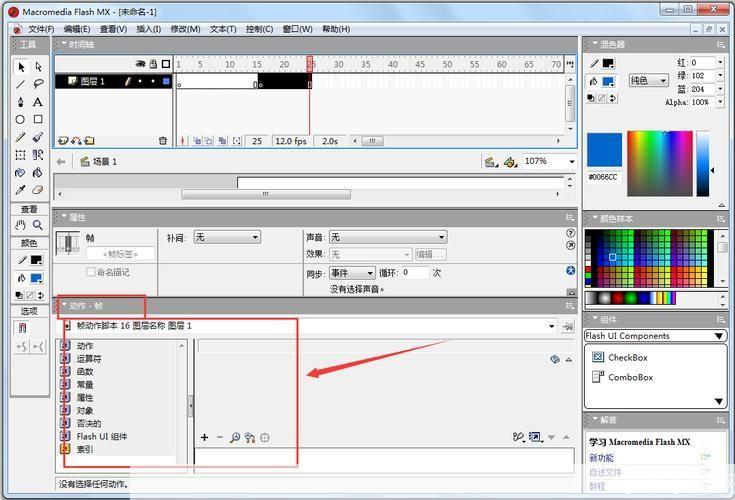Click the Loop count input field
This screenshot has height=500, width=735.
point(415,273)
